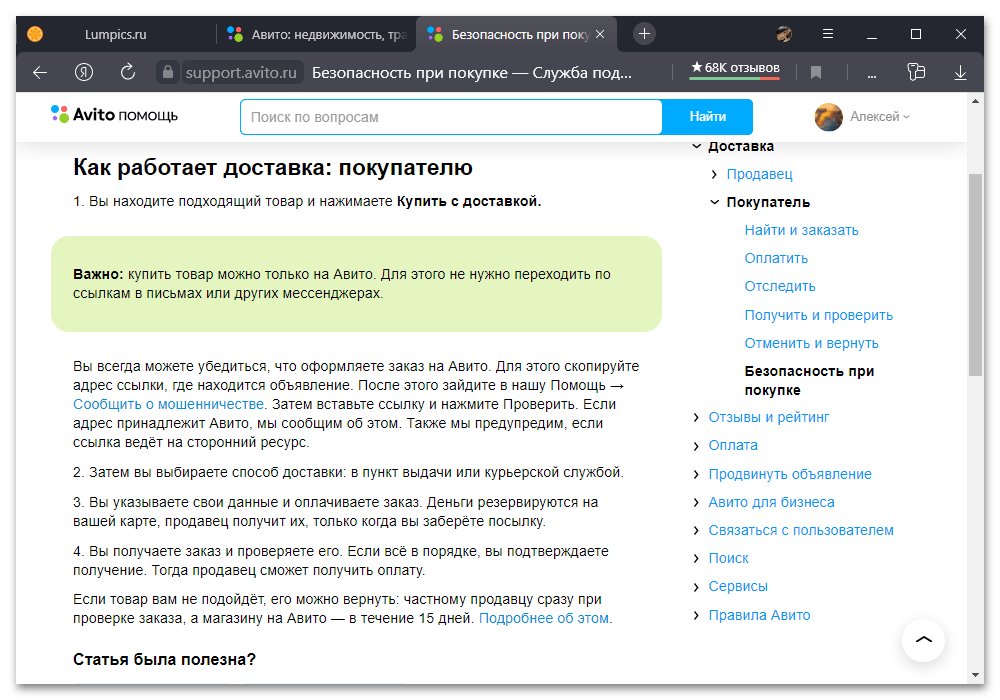Switch to the Lumpics.ru tab
1000x700 pixels.
coord(115,34)
